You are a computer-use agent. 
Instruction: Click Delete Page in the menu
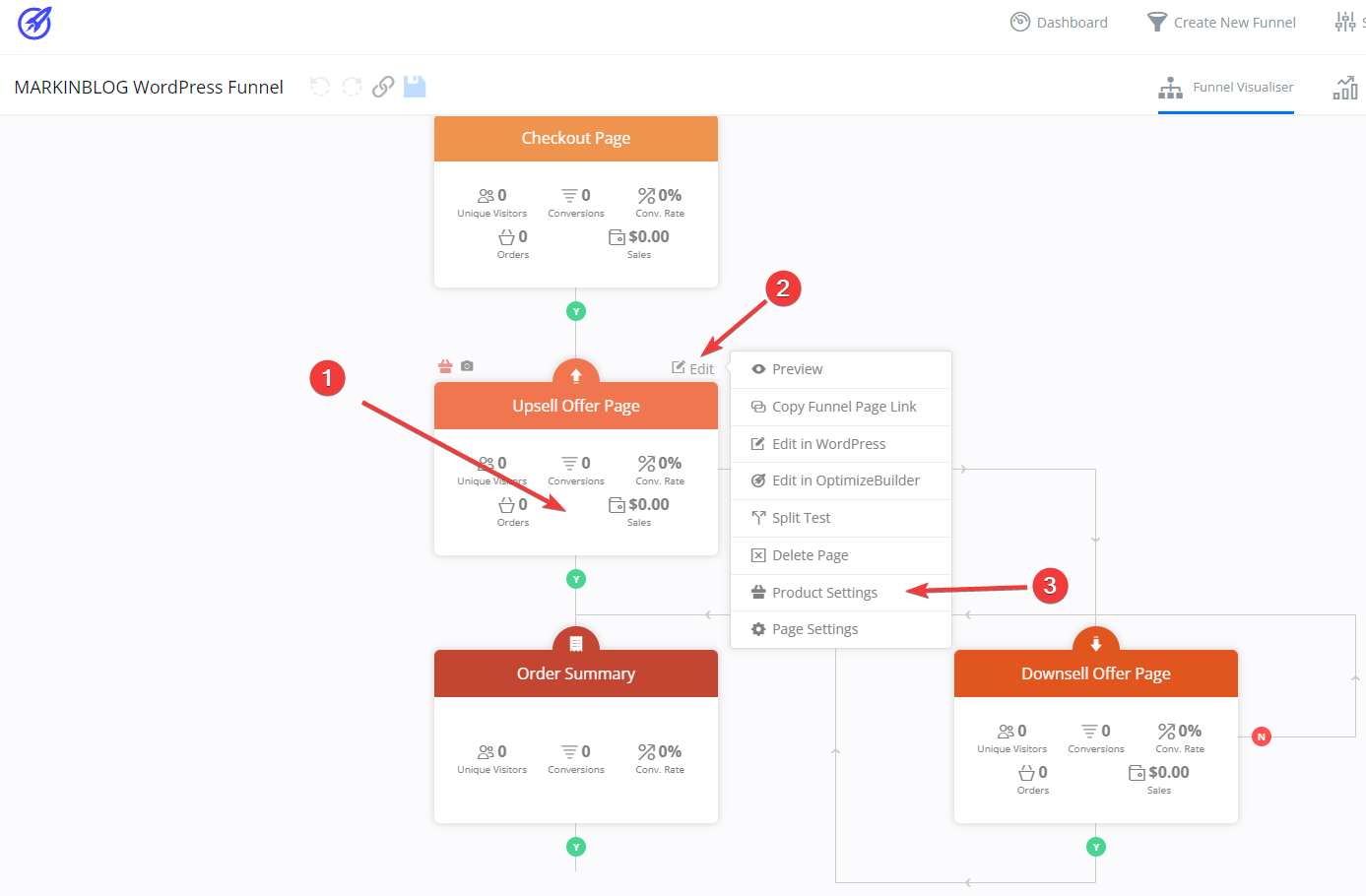(x=810, y=555)
